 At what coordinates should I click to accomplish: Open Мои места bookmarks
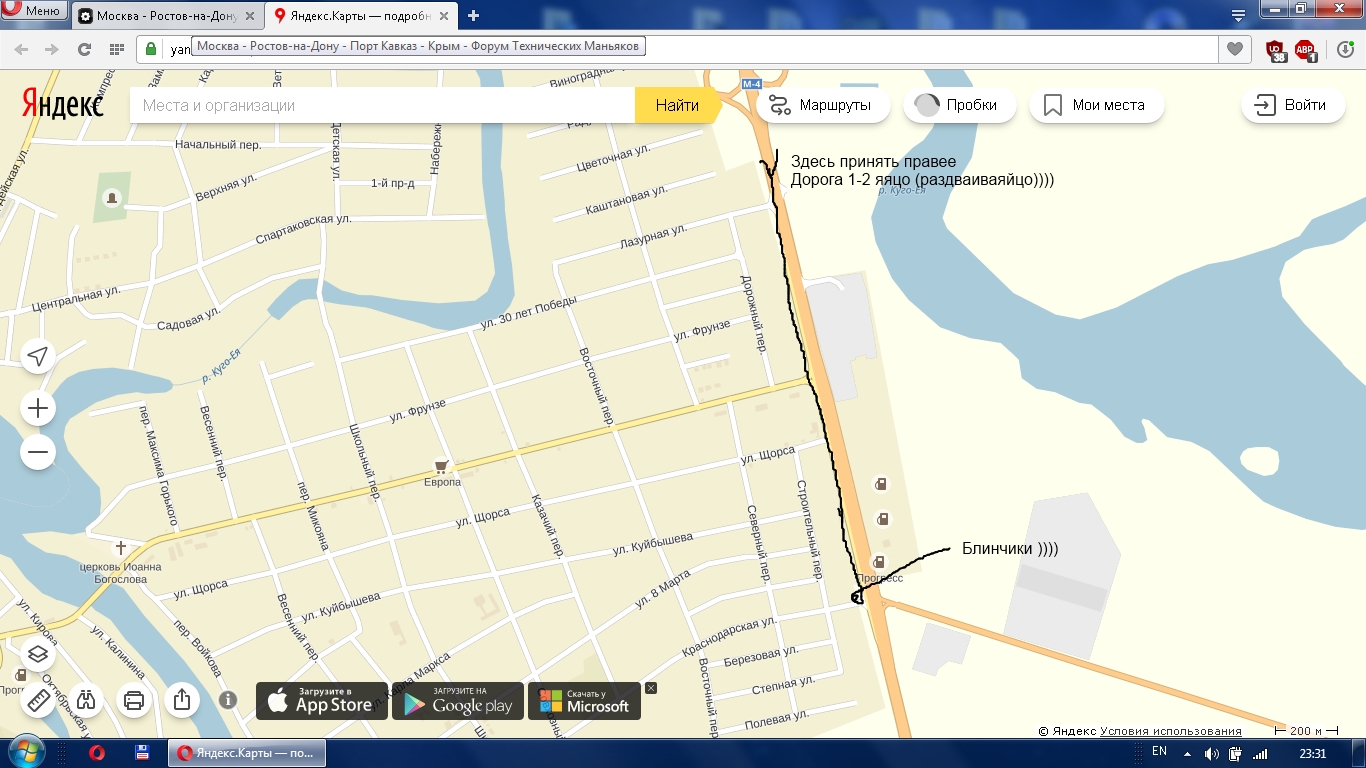(1096, 105)
